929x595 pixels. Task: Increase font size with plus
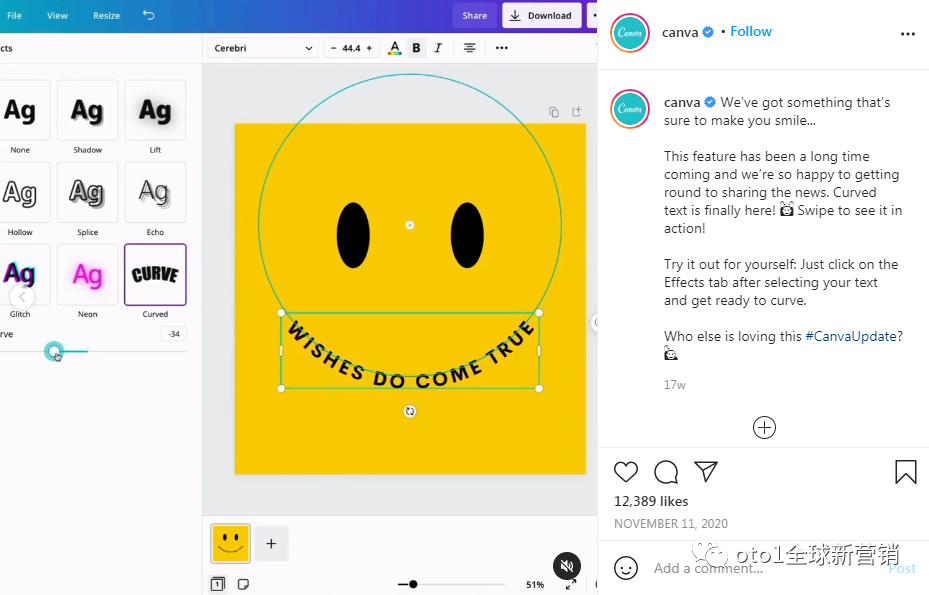(x=369, y=48)
